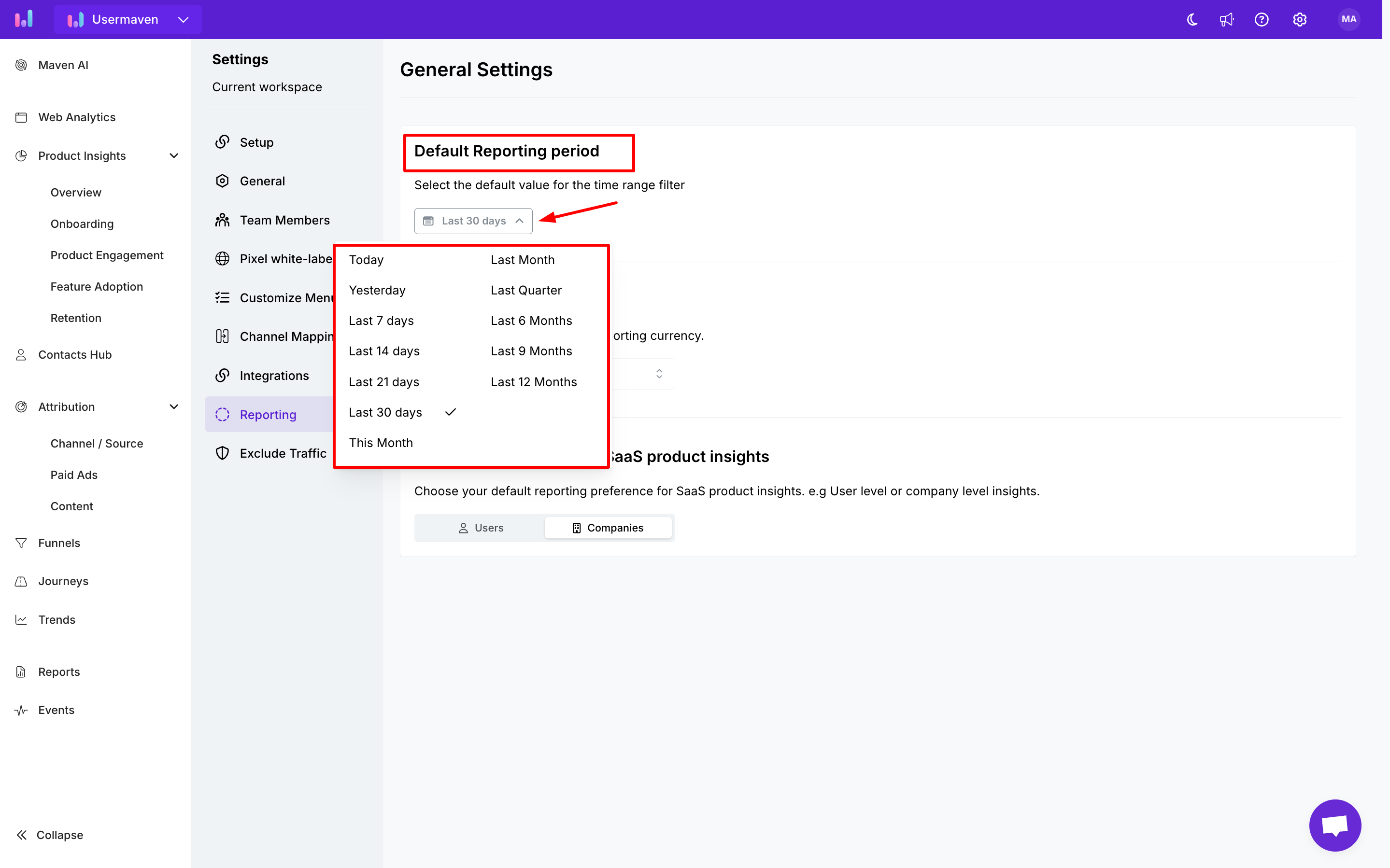Image resolution: width=1390 pixels, height=868 pixels.
Task: Open announcements via the megaphone icon
Action: point(1227,19)
